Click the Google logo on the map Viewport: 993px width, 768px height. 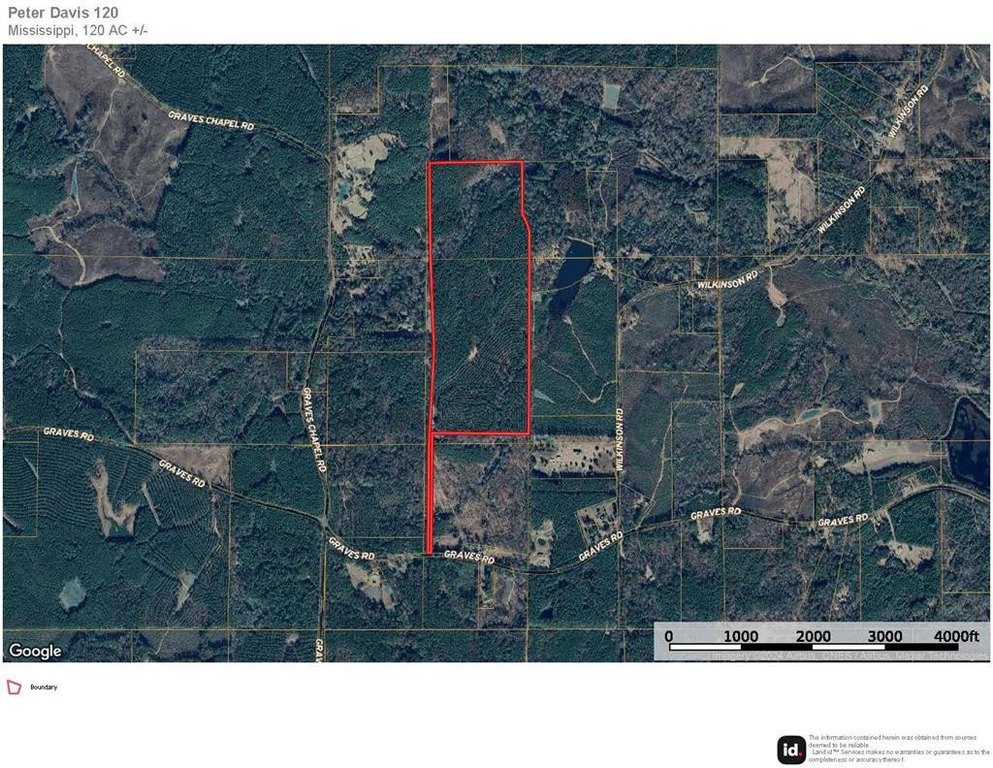click(35, 651)
